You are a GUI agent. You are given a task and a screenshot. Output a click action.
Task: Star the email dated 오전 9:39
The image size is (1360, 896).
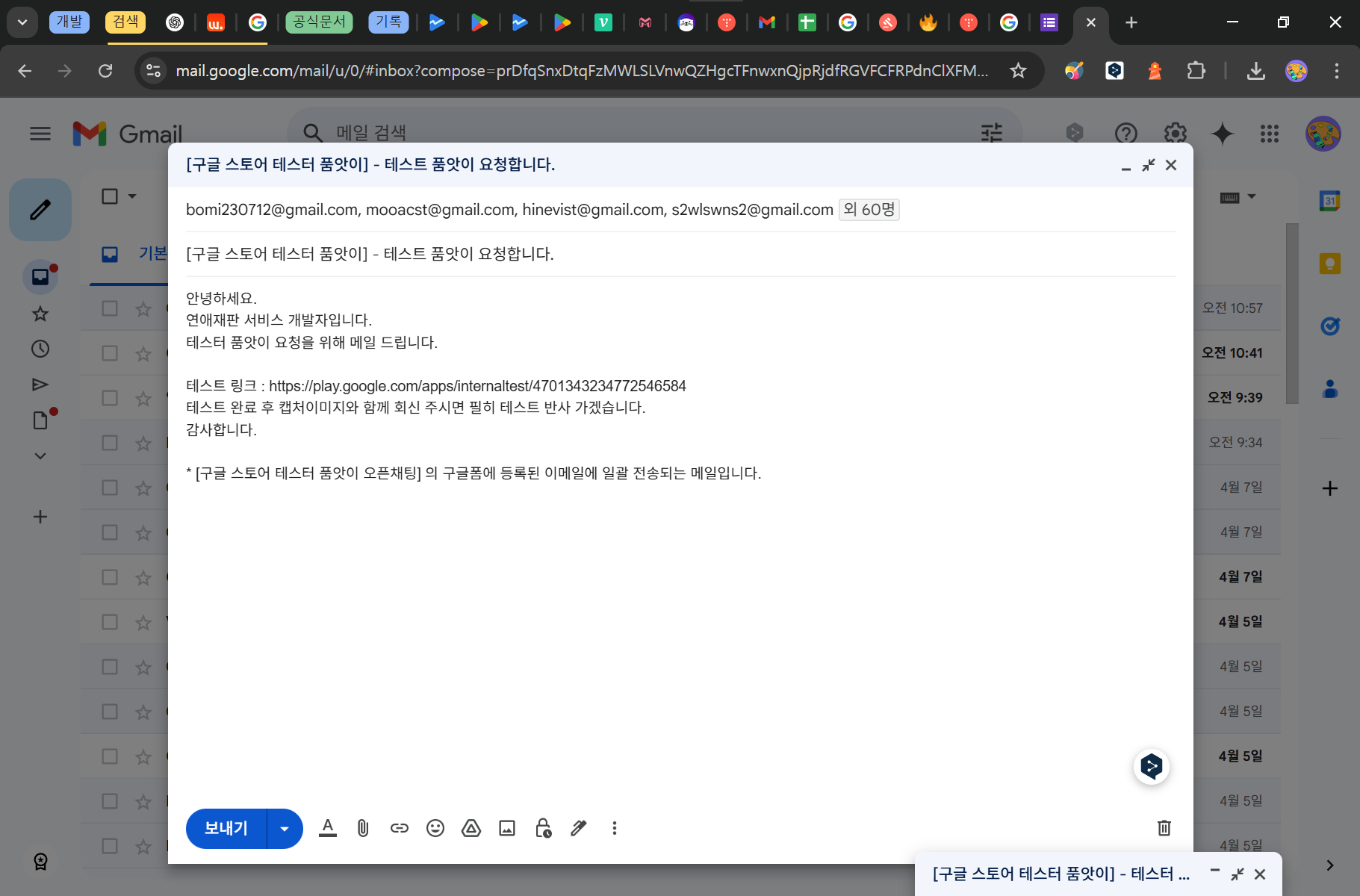[x=143, y=398]
